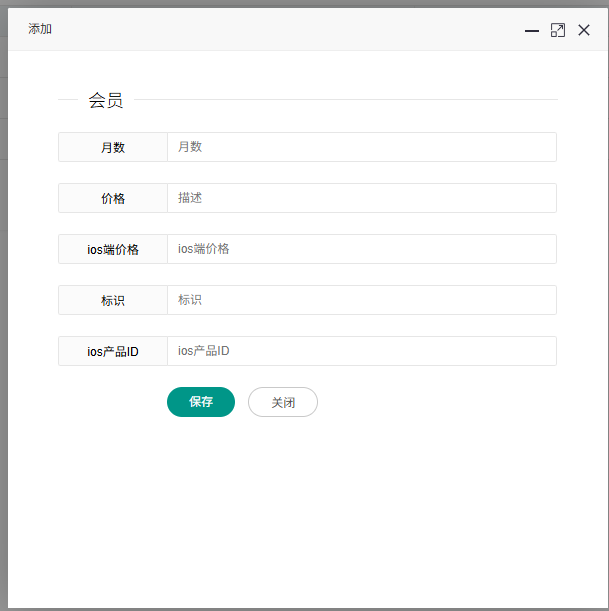Maximize the 添加 dialog window
The image size is (609, 611).
[x=558, y=31]
